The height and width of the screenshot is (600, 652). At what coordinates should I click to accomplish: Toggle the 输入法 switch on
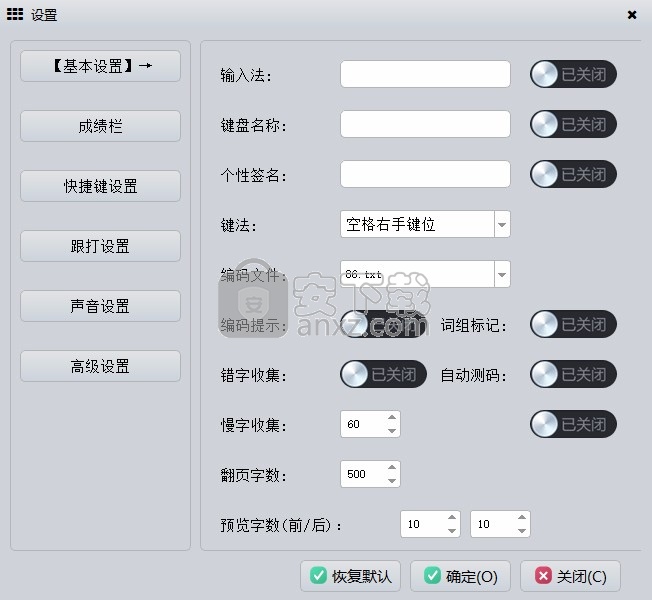pyautogui.click(x=573, y=74)
